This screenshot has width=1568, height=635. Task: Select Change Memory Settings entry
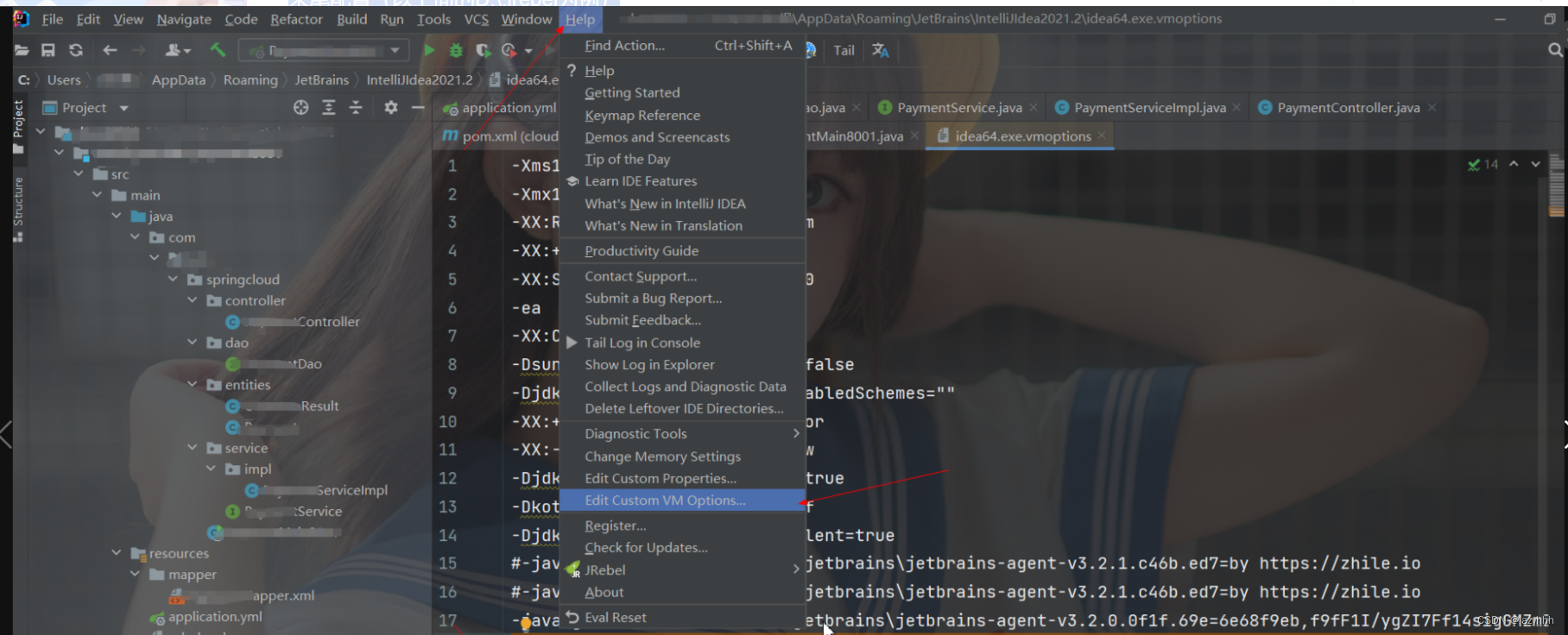pyautogui.click(x=682, y=456)
